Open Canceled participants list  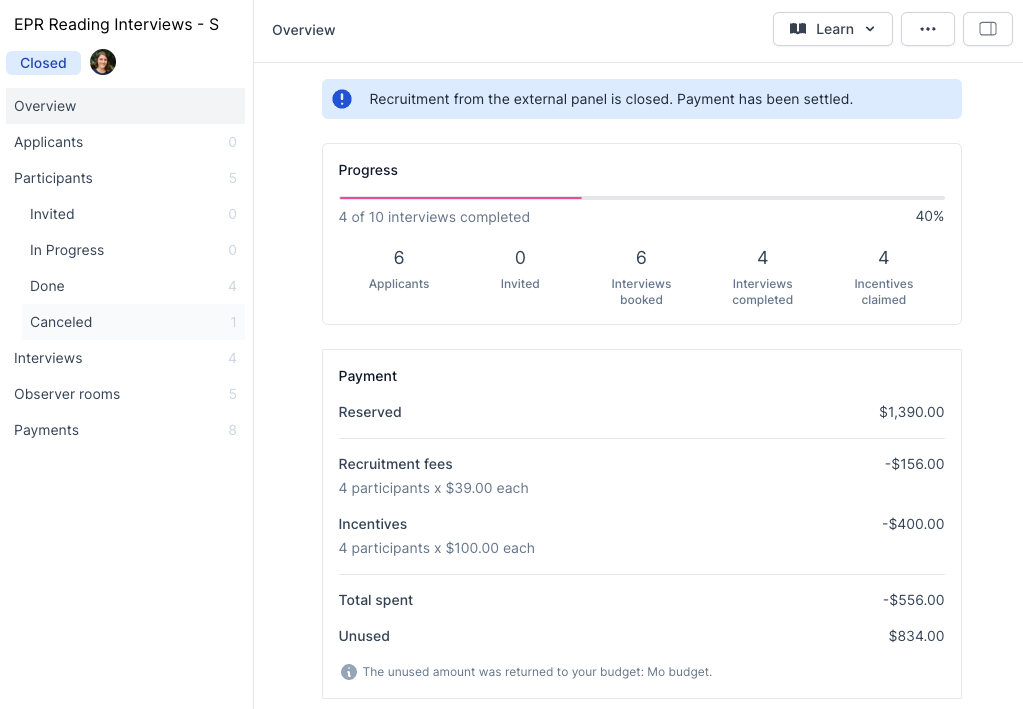[61, 322]
